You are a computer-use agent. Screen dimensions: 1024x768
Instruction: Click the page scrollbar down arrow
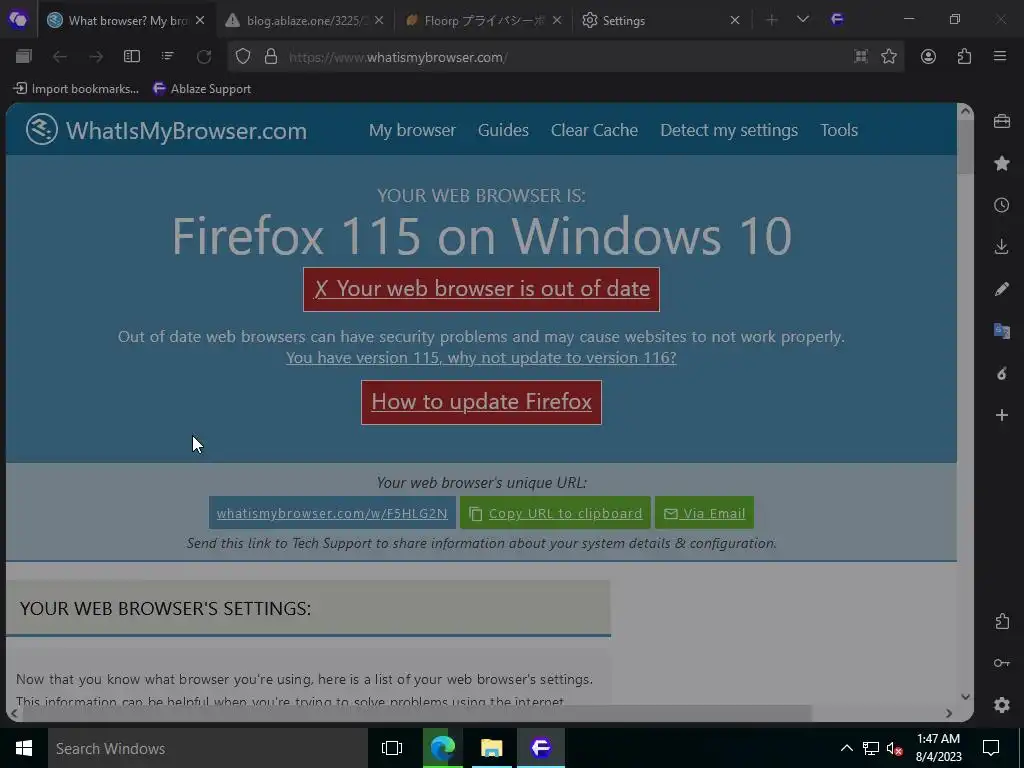tap(965, 697)
